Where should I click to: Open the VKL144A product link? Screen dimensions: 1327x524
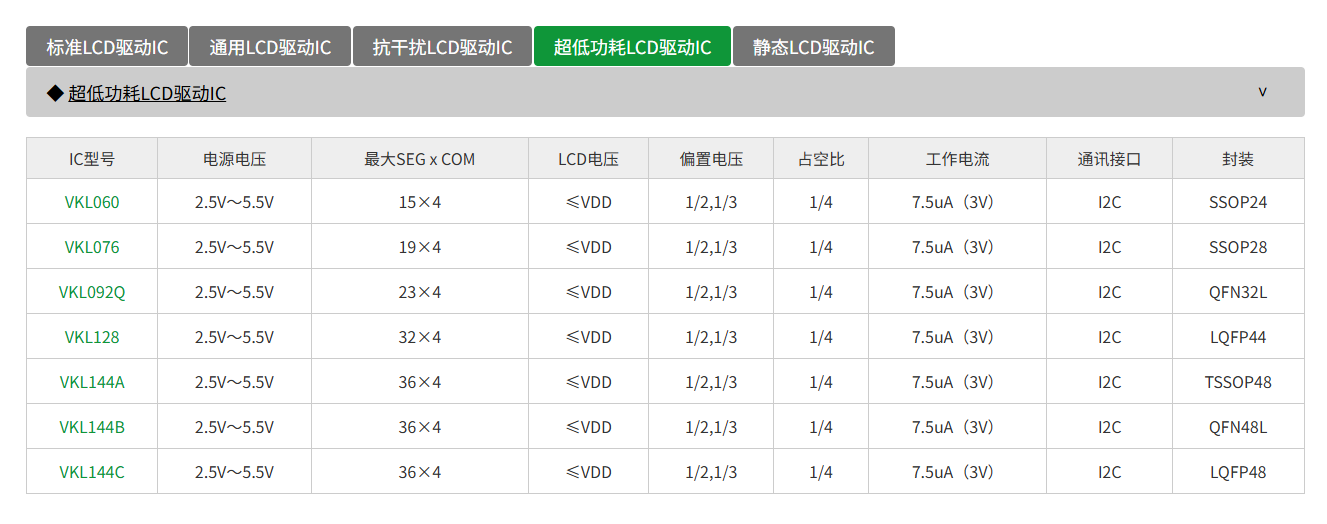tap(92, 382)
